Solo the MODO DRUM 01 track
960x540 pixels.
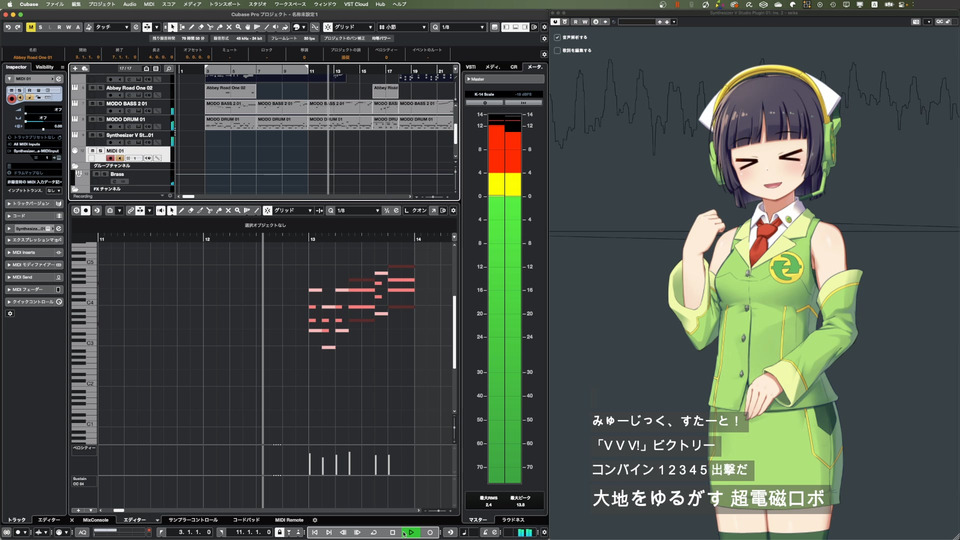pyautogui.click(x=100, y=119)
